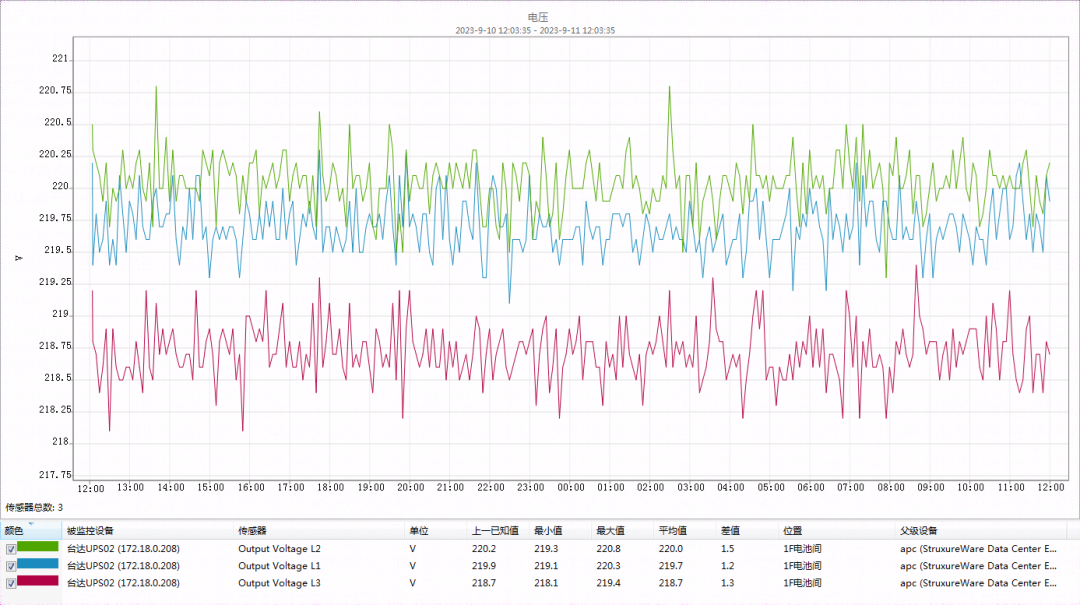Image resolution: width=1080 pixels, height=605 pixels.
Task: Click the 电压 chart title
Action: 538,17
